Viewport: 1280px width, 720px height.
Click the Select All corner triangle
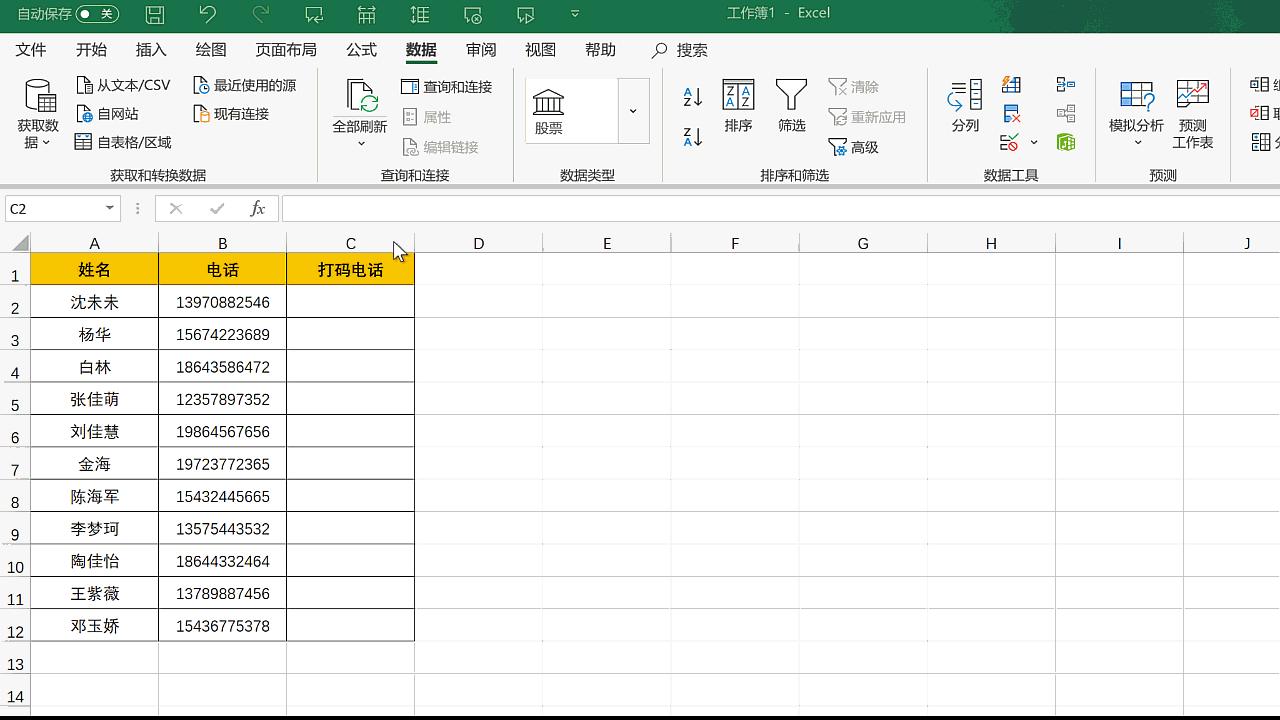[19, 243]
